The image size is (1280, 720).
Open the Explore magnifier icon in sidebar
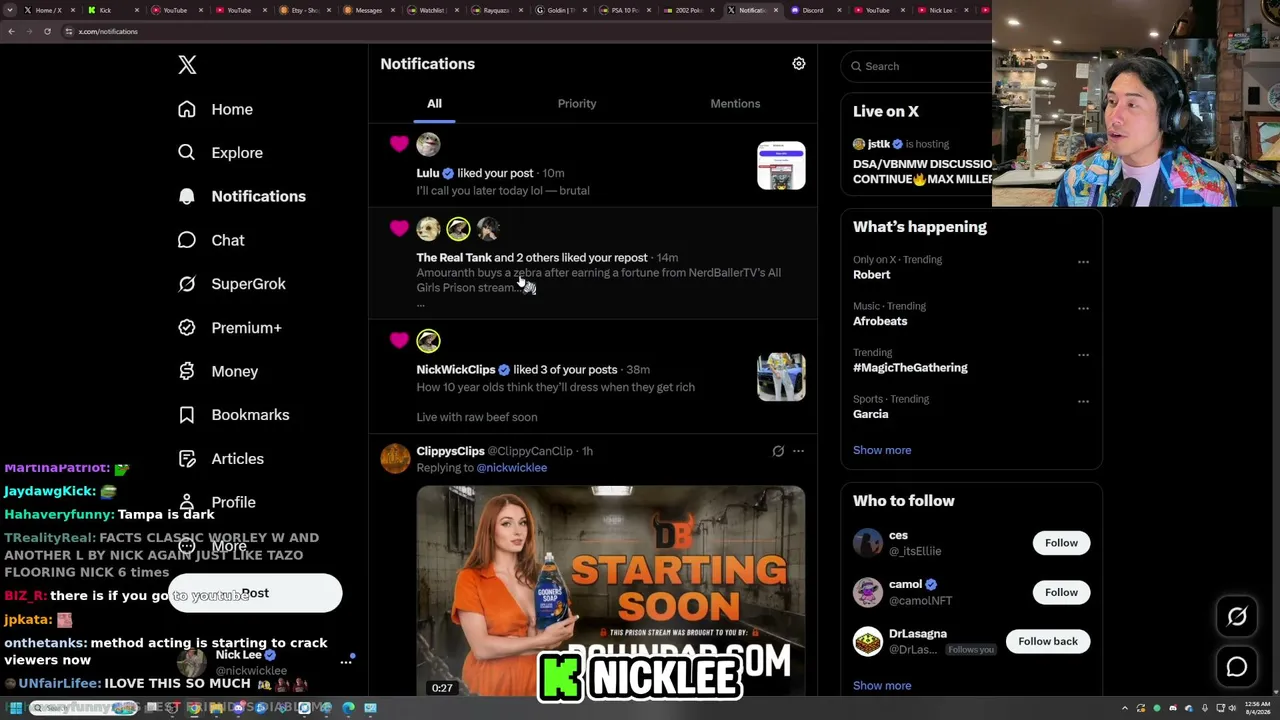tap(187, 153)
